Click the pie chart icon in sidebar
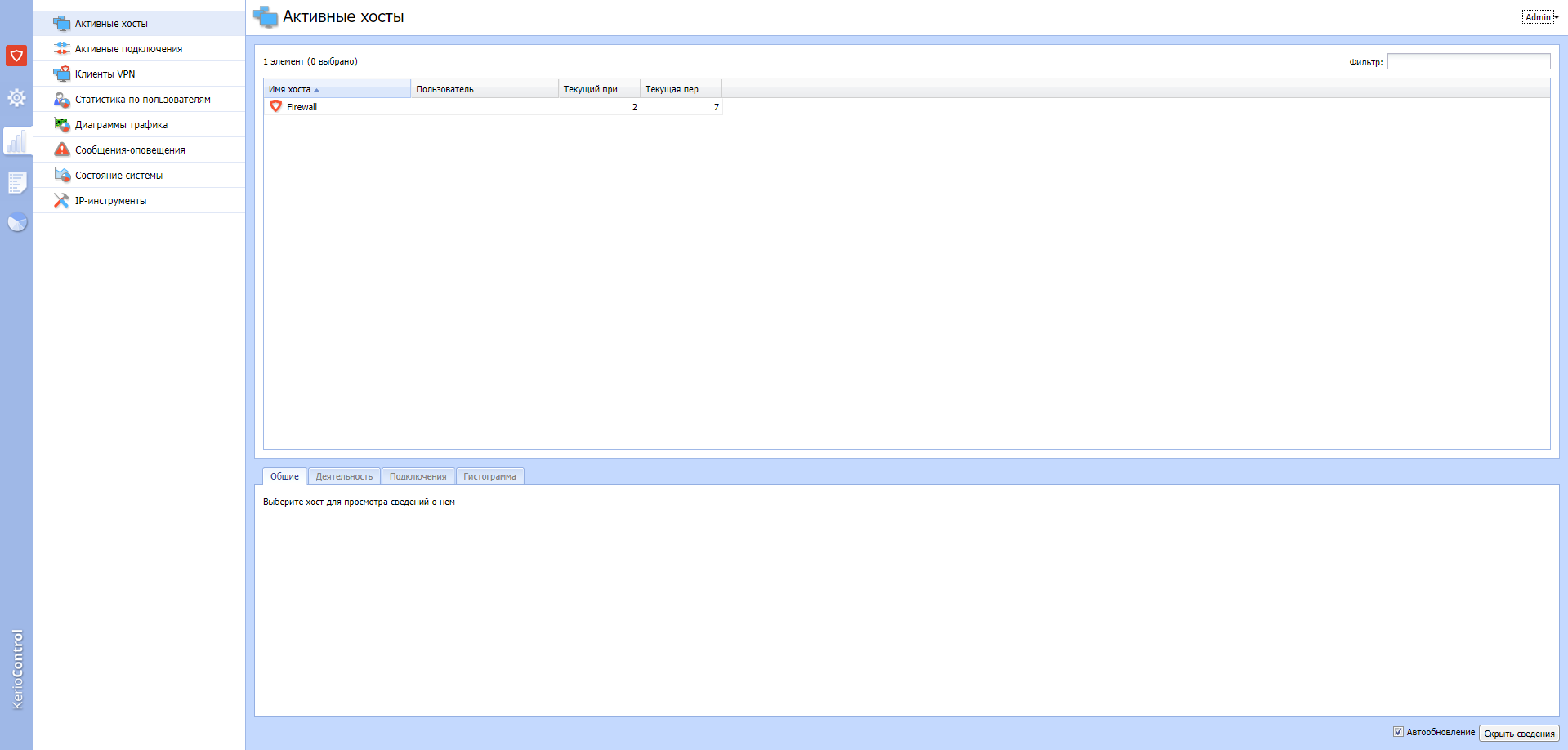This screenshot has height=750, width=1568. tap(17, 222)
